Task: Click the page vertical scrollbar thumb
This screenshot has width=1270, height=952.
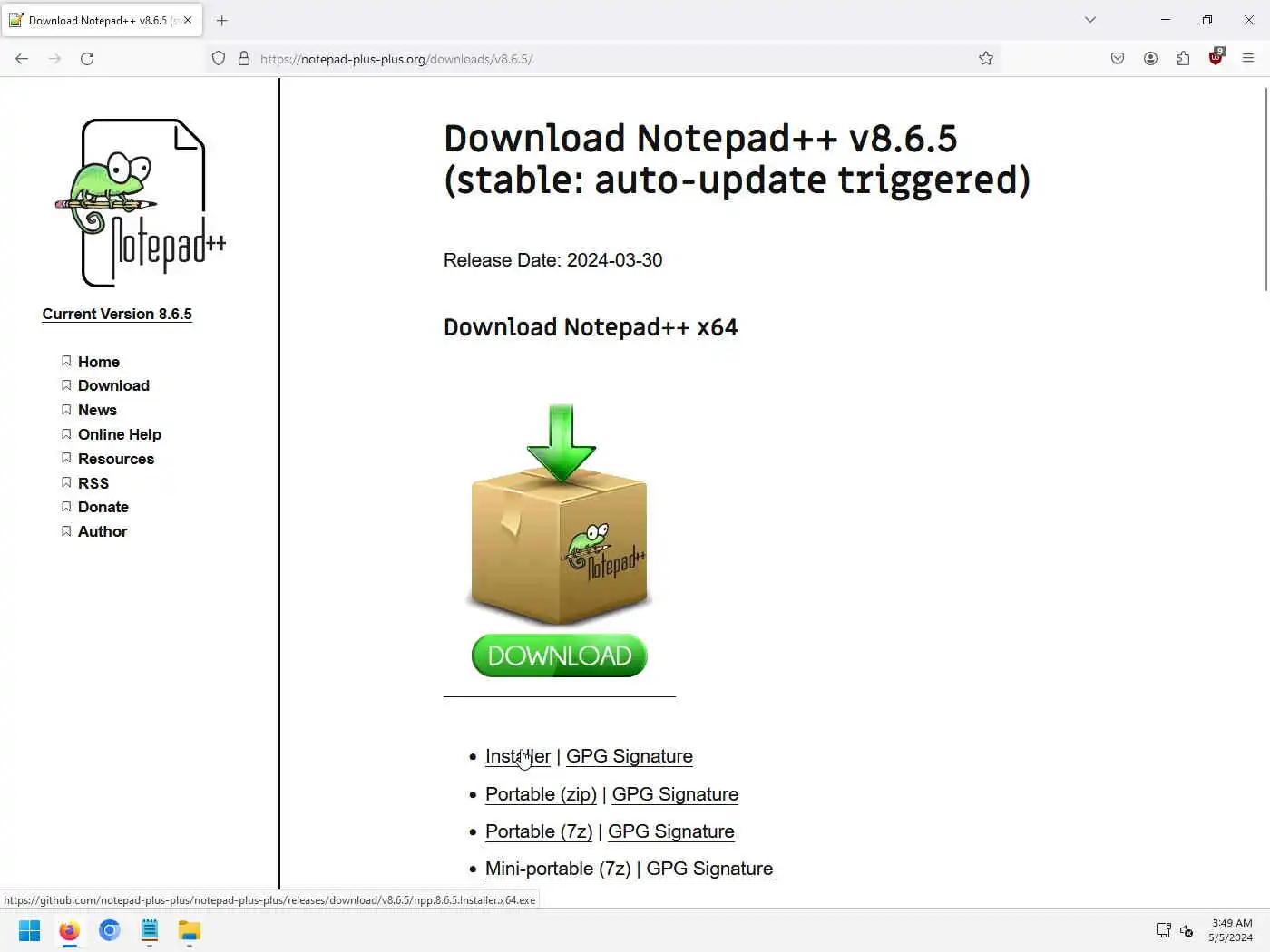Action: 1266,189
